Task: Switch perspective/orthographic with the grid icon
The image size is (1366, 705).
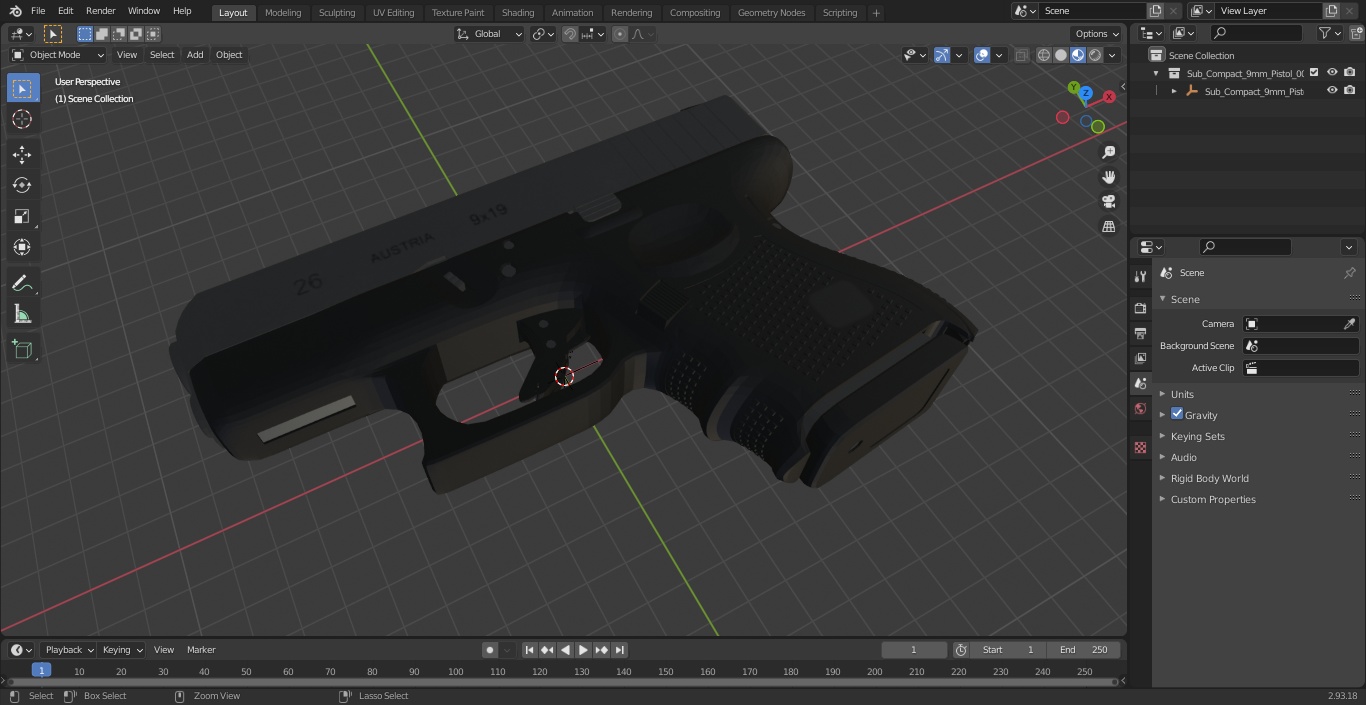Action: coord(1108,227)
